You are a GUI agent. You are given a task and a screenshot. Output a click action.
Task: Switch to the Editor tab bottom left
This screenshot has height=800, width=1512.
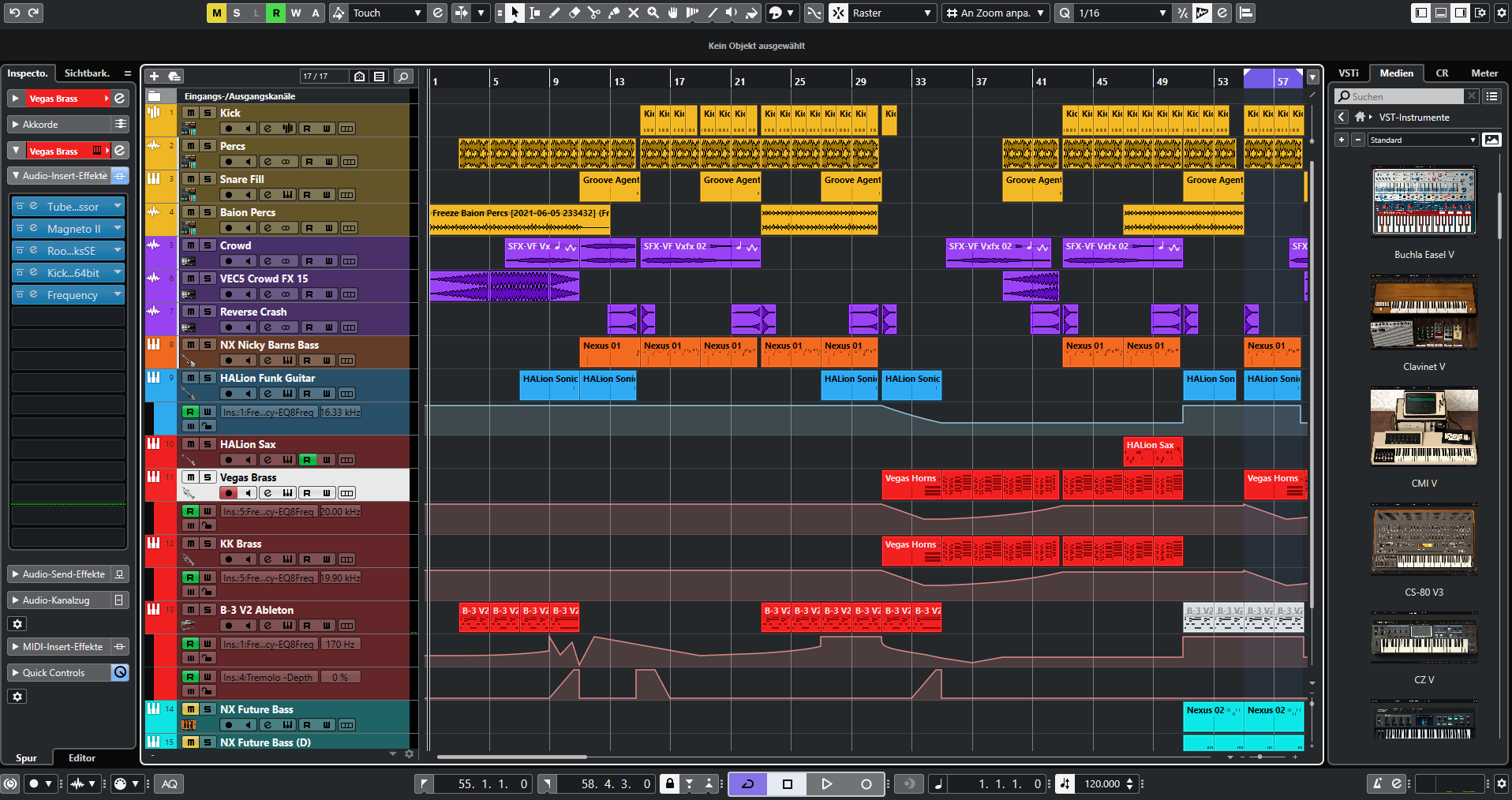pos(81,757)
